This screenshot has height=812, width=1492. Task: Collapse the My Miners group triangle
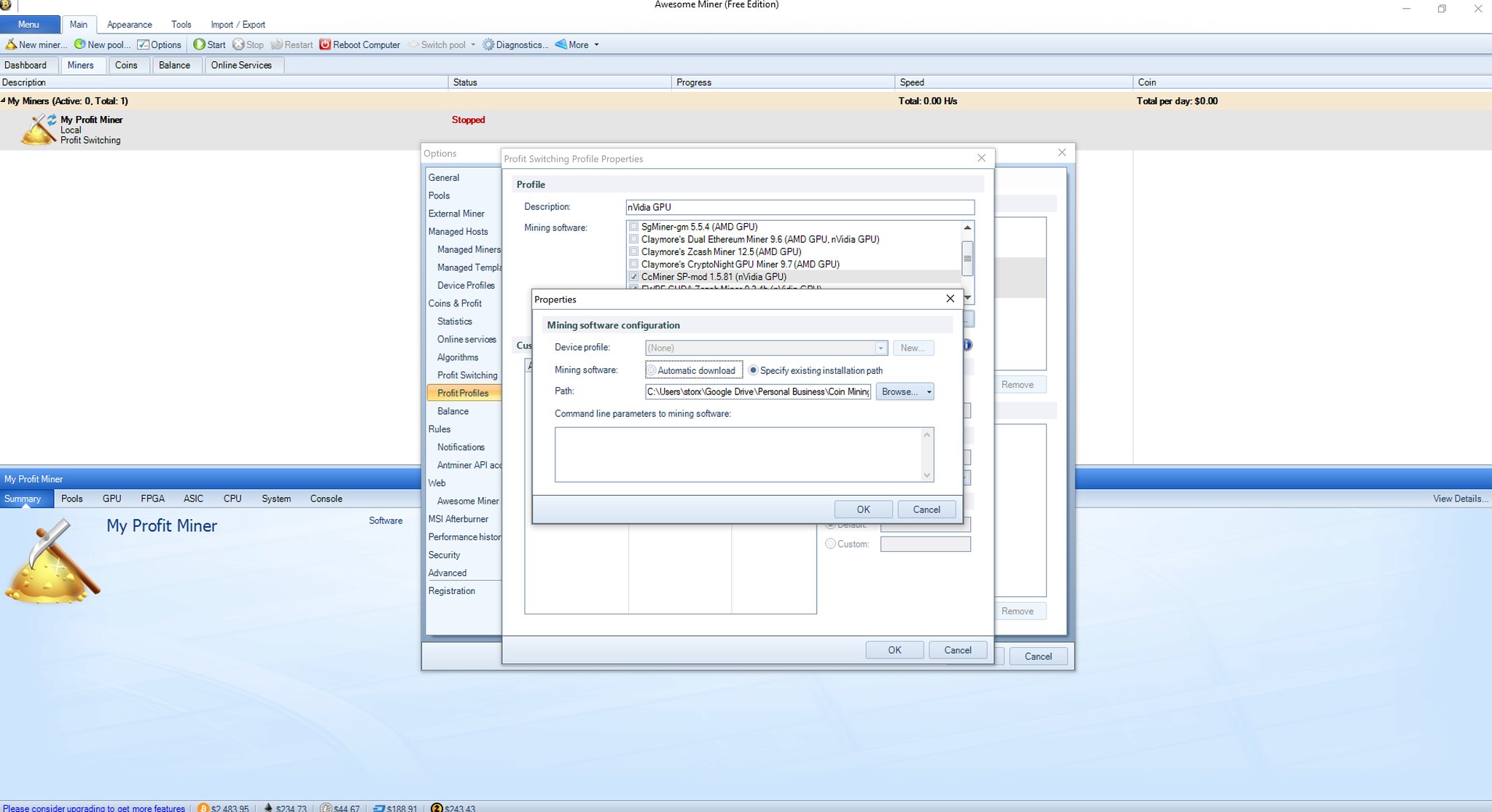[x=3, y=101]
